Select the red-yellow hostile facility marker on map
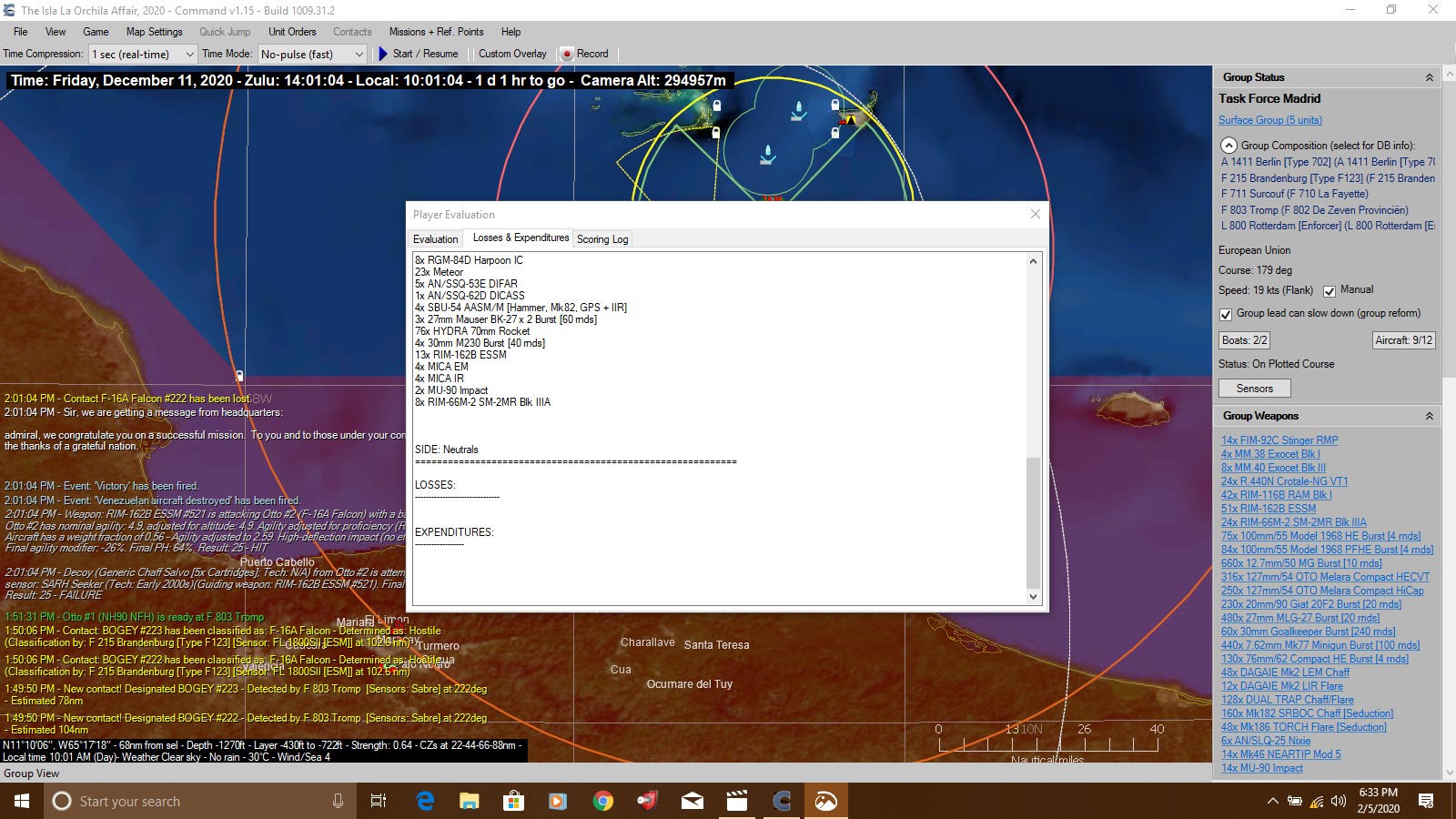The height and width of the screenshot is (819, 1456). [x=850, y=118]
